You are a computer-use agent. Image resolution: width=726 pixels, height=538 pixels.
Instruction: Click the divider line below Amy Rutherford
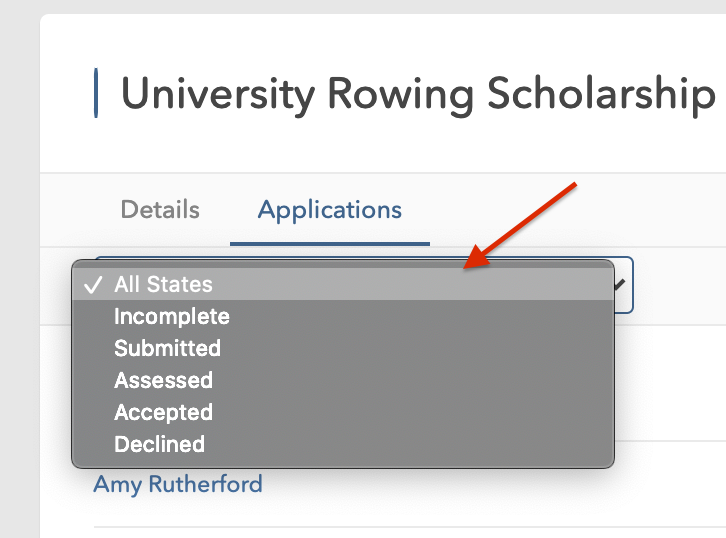(400, 527)
